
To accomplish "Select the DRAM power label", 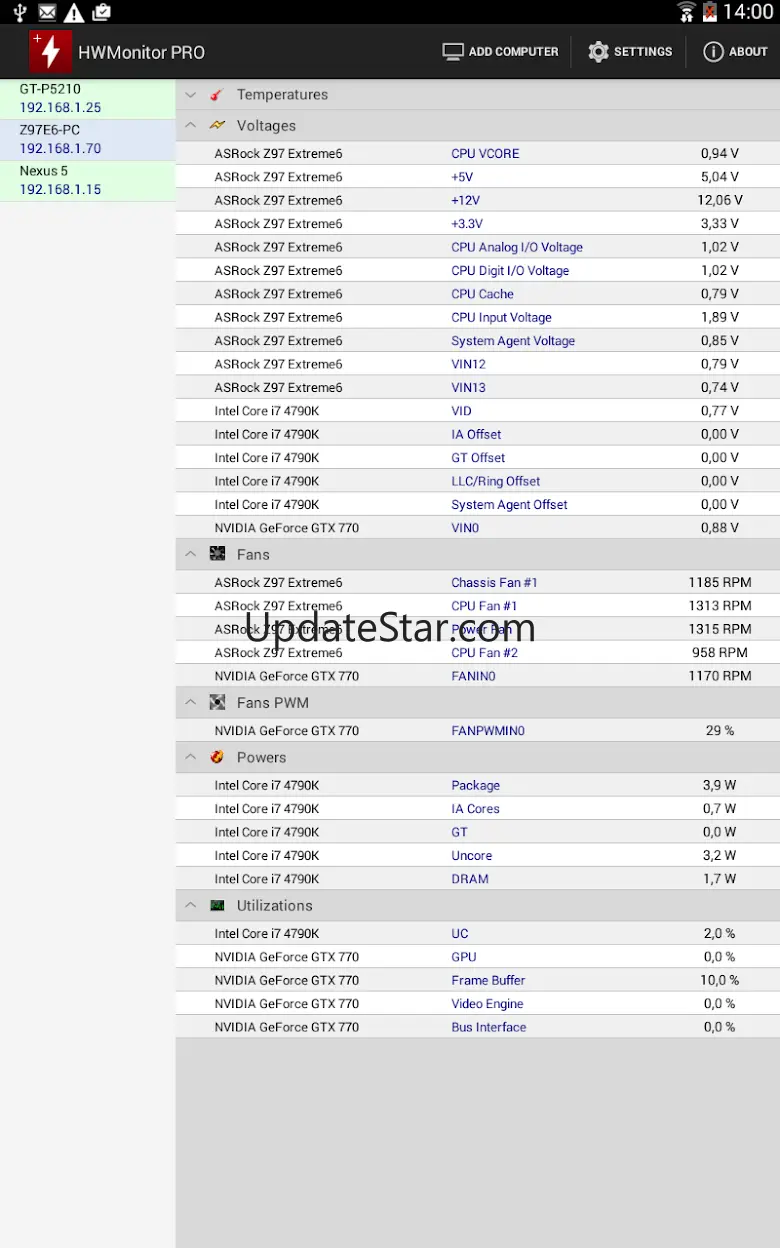I will pyautogui.click(x=470, y=879).
